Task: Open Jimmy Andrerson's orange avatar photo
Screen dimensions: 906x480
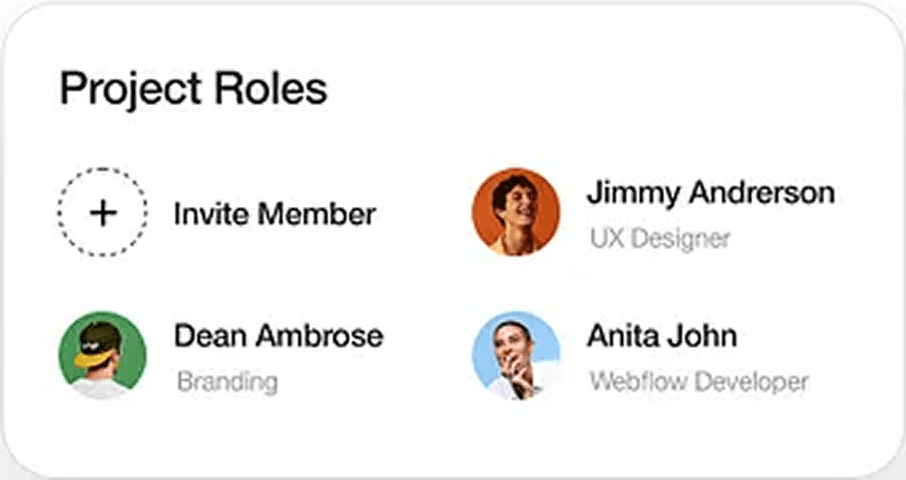Action: point(516,212)
